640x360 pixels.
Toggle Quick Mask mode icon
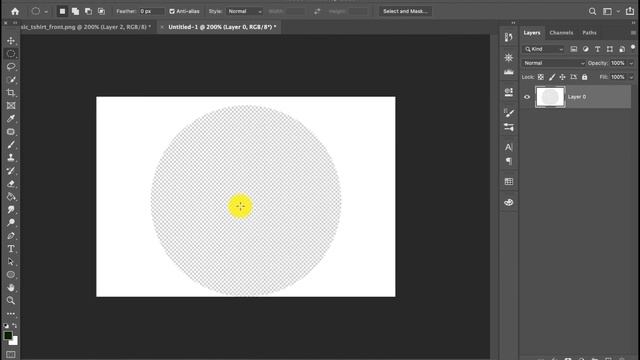(11, 355)
